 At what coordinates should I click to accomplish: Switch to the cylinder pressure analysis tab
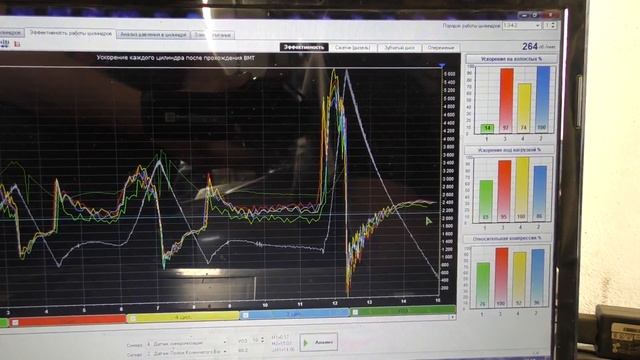point(153,35)
